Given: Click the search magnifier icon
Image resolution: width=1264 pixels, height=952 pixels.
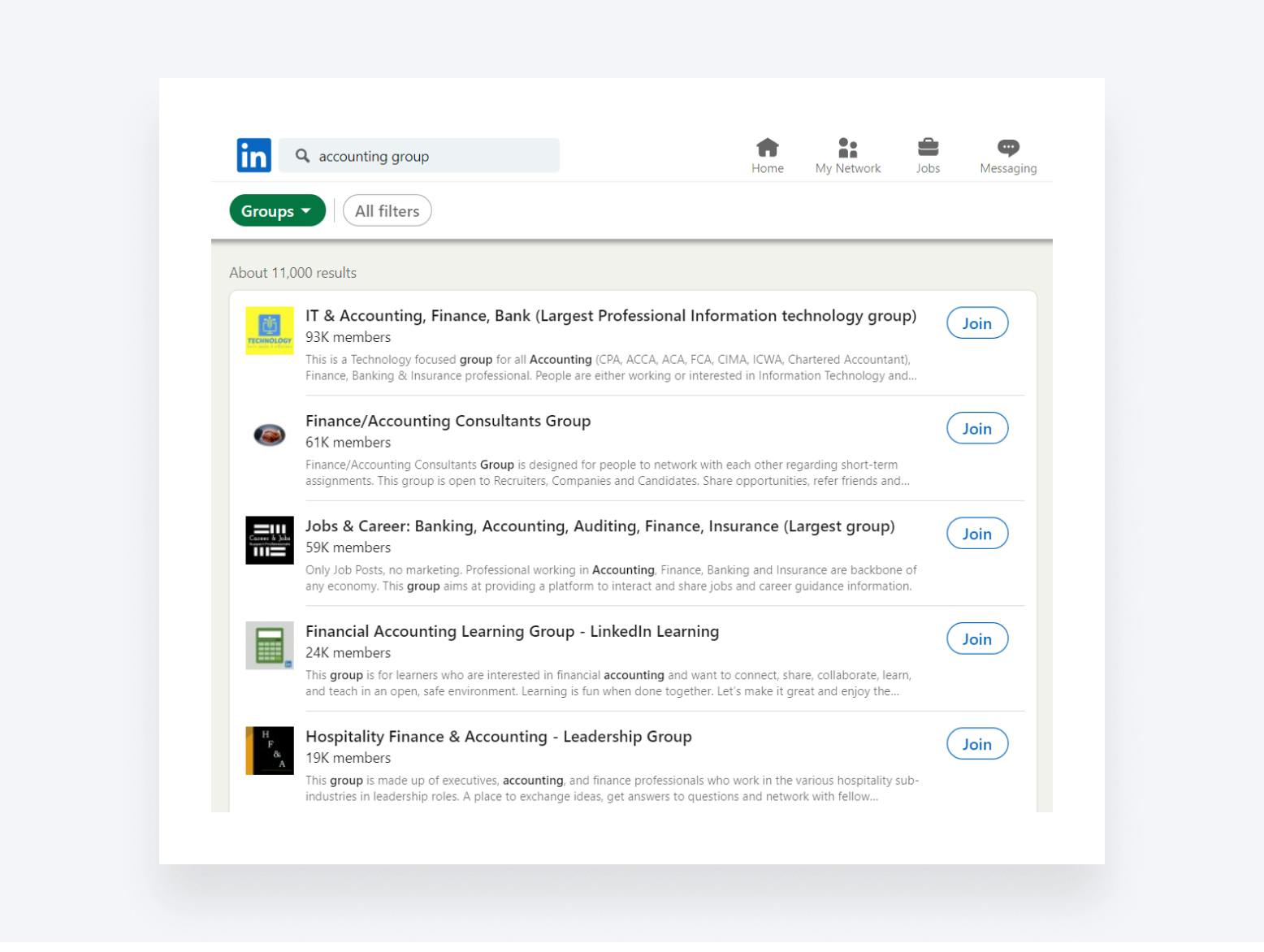Looking at the screenshot, I should pyautogui.click(x=302, y=155).
